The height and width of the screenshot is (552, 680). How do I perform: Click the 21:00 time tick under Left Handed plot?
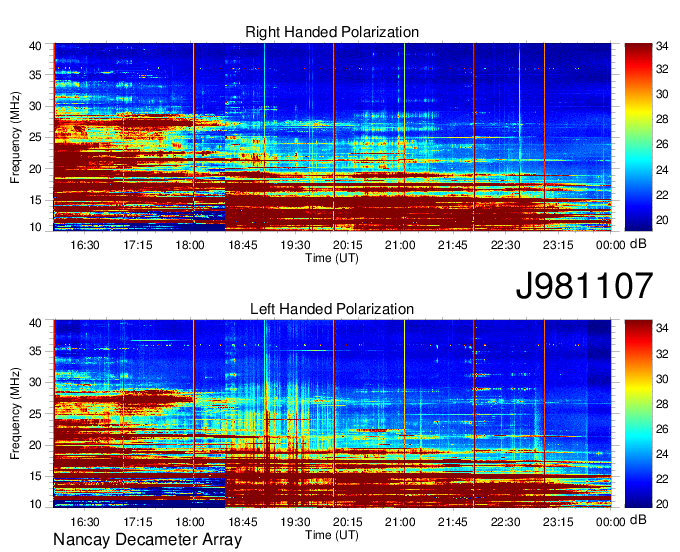[400, 522]
